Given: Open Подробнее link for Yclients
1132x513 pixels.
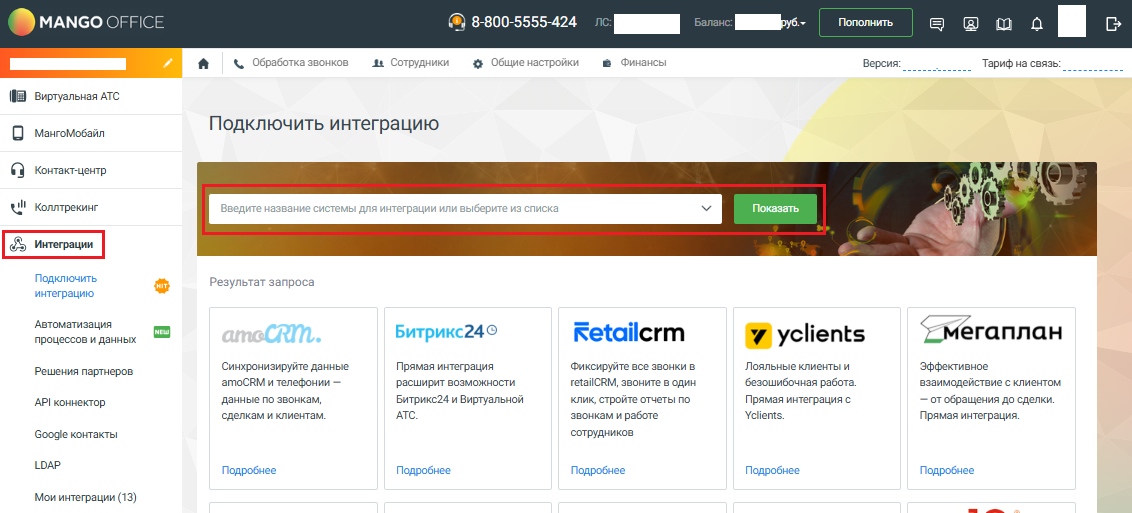Looking at the screenshot, I should [772, 470].
